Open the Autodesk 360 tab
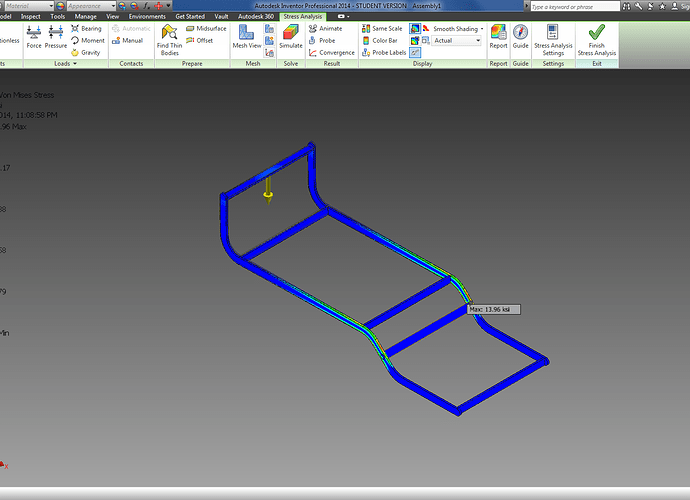Screen dimensions: 690x500 tap(256, 16)
